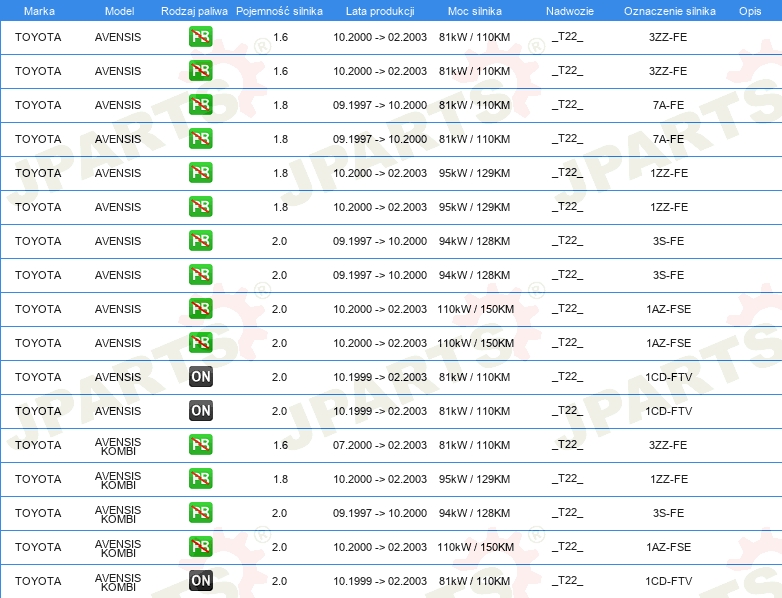Click the Pojemność silnika column header
The height and width of the screenshot is (598, 782).
point(279,11)
